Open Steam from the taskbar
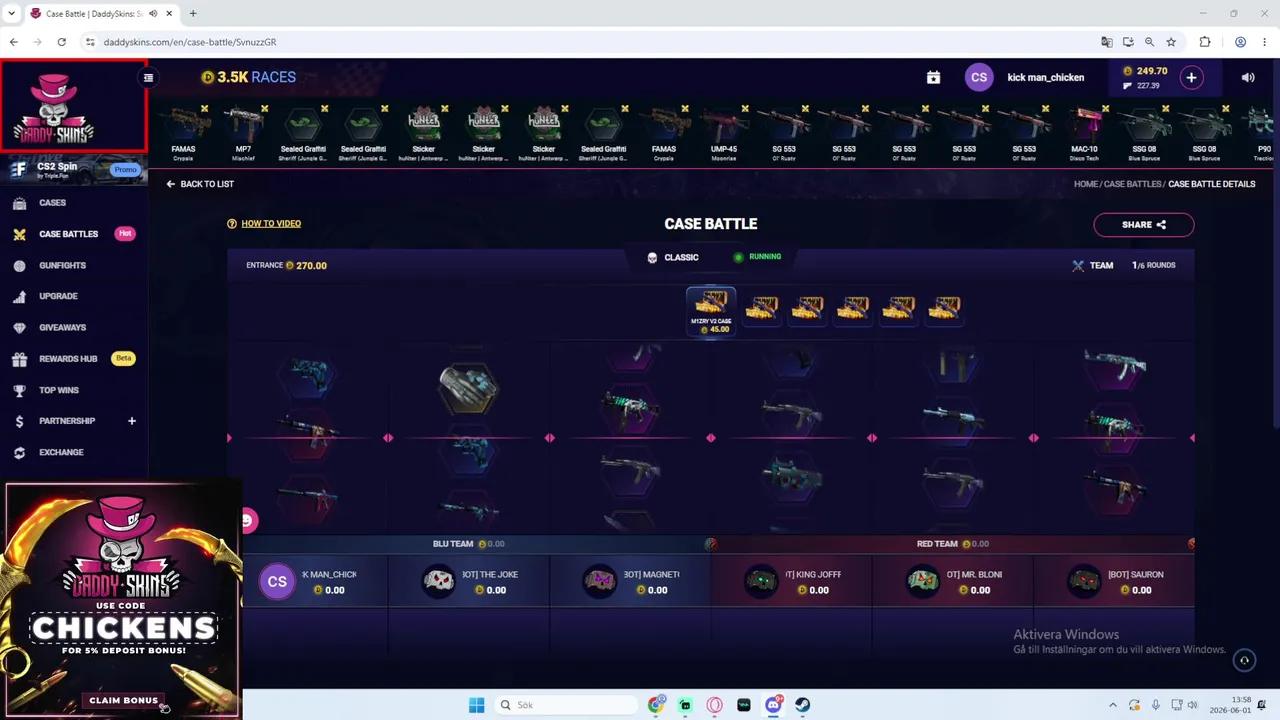 click(802, 705)
